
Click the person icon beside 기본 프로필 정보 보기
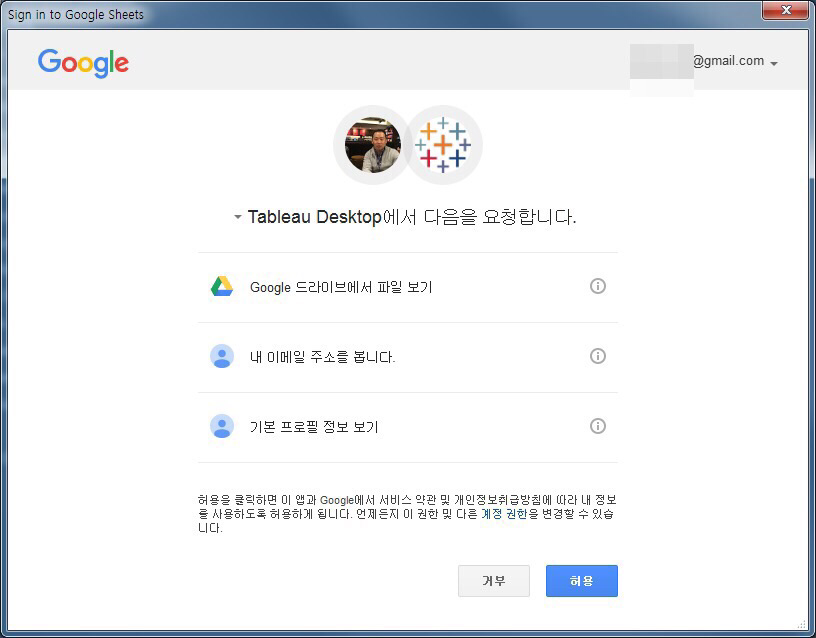click(222, 427)
